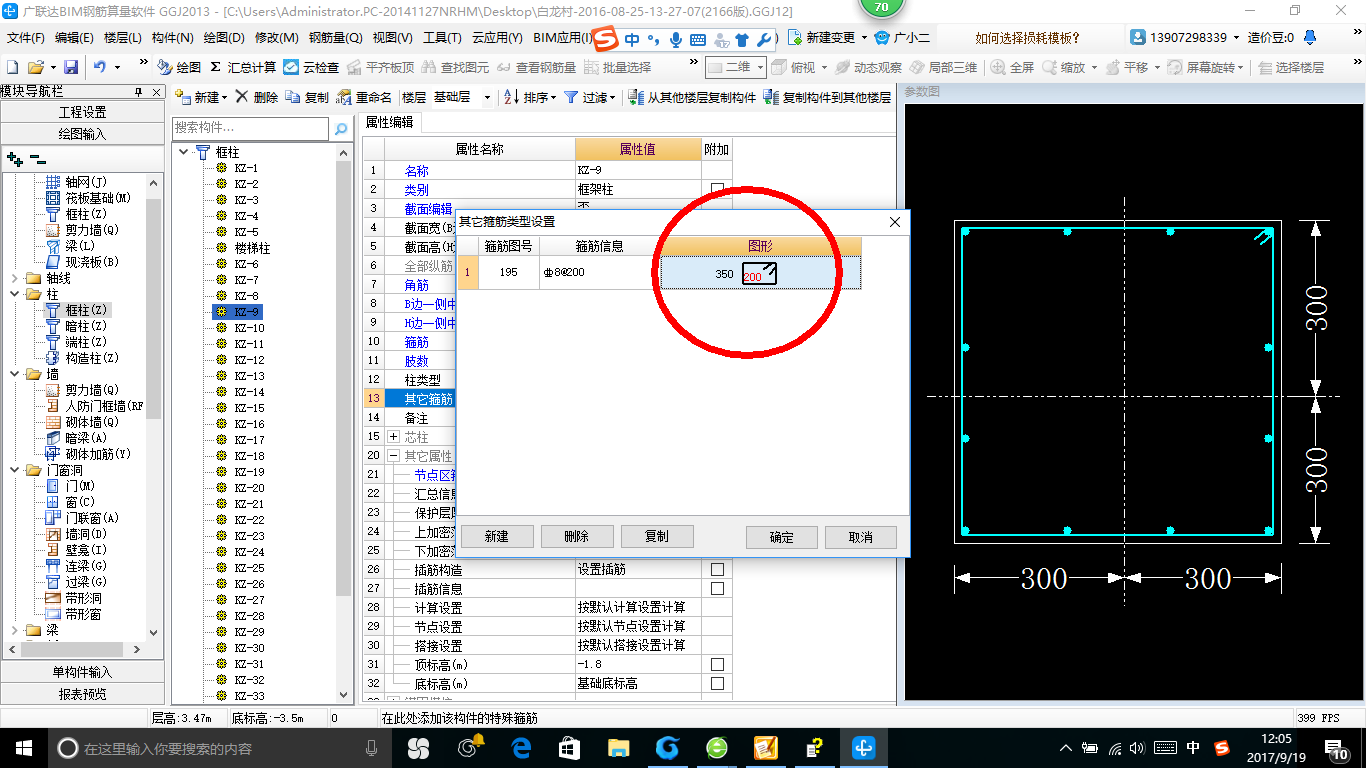Toggle checkbox in 插筋信息 row
Viewport: 1366px width, 768px height.
pos(717,588)
